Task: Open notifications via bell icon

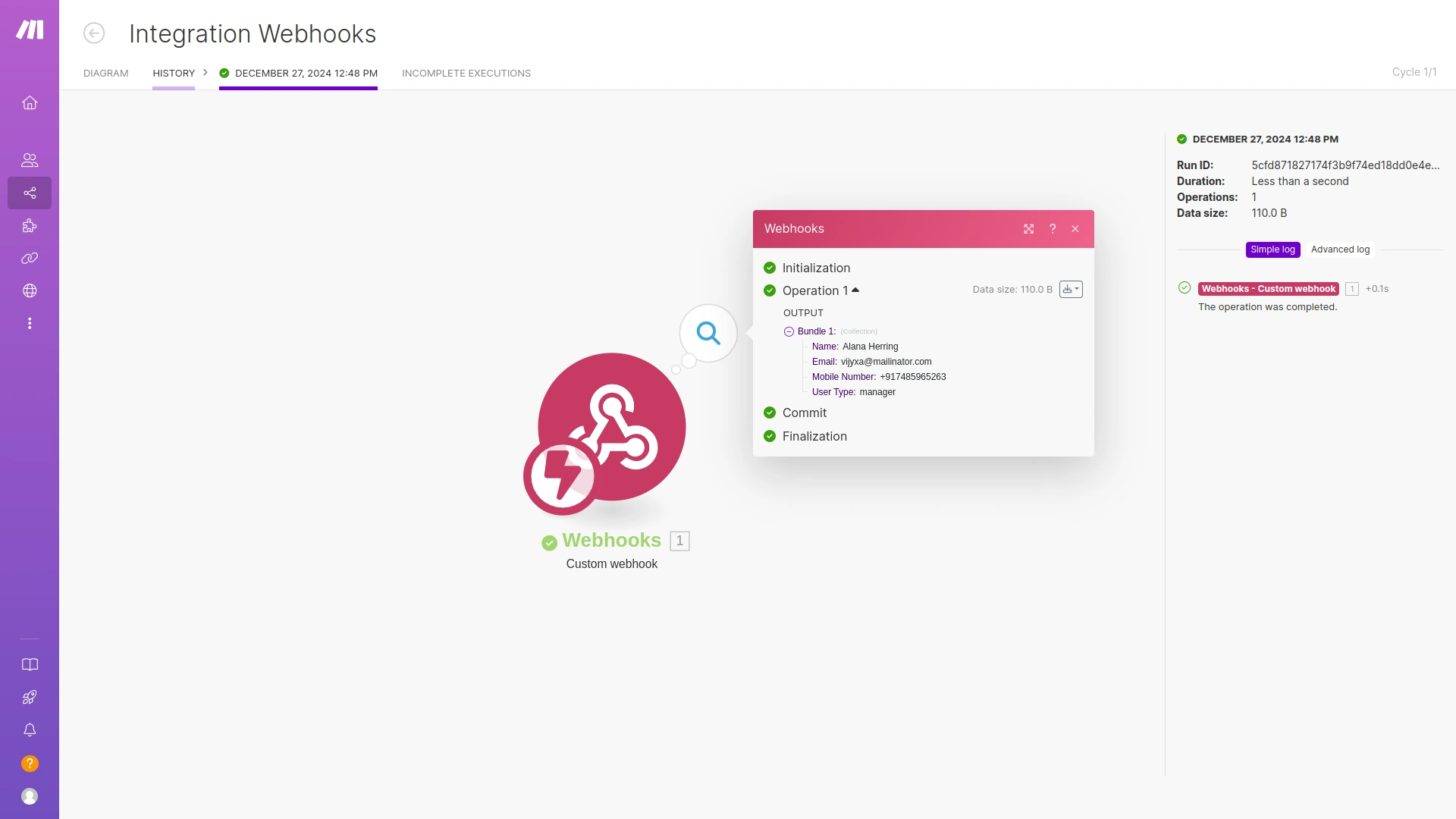Action: [30, 730]
